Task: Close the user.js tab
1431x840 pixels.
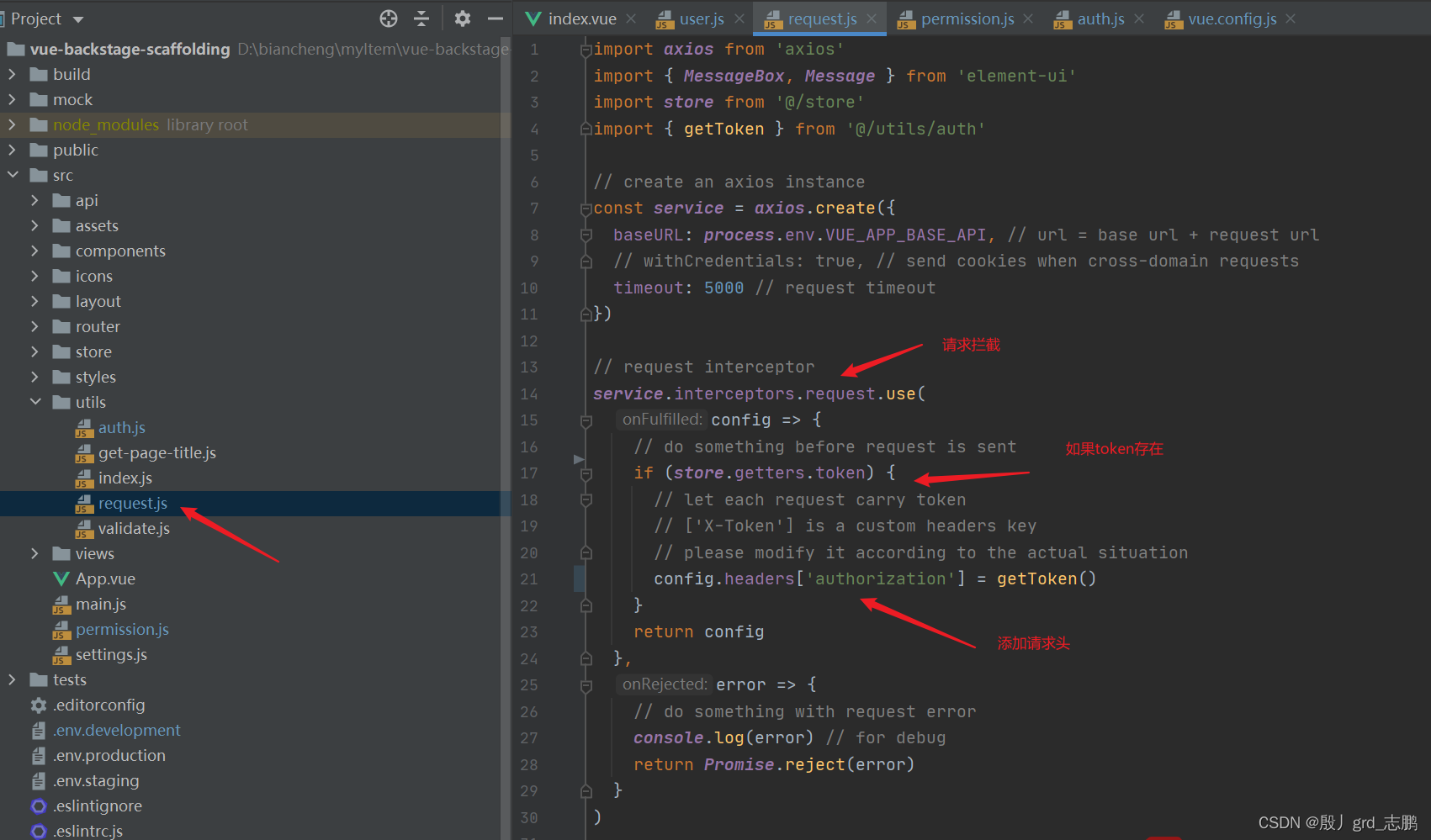Action: tap(739, 18)
